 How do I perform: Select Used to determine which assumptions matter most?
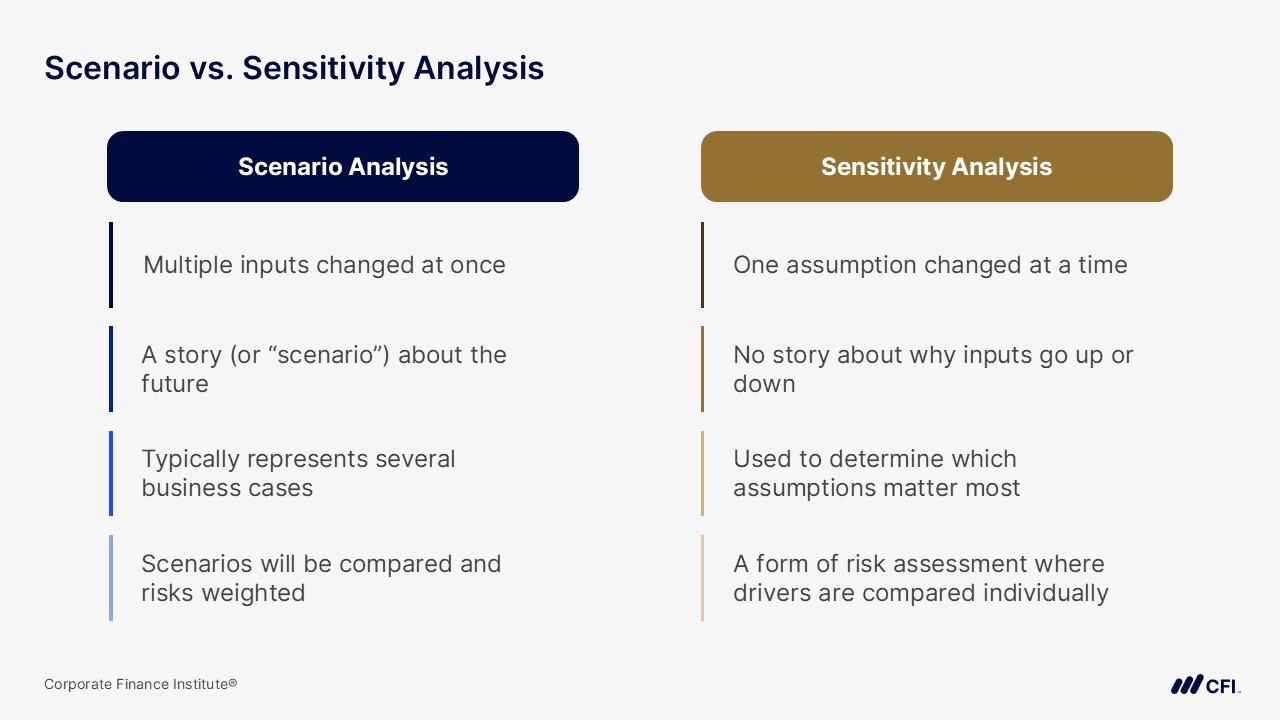tap(876, 473)
